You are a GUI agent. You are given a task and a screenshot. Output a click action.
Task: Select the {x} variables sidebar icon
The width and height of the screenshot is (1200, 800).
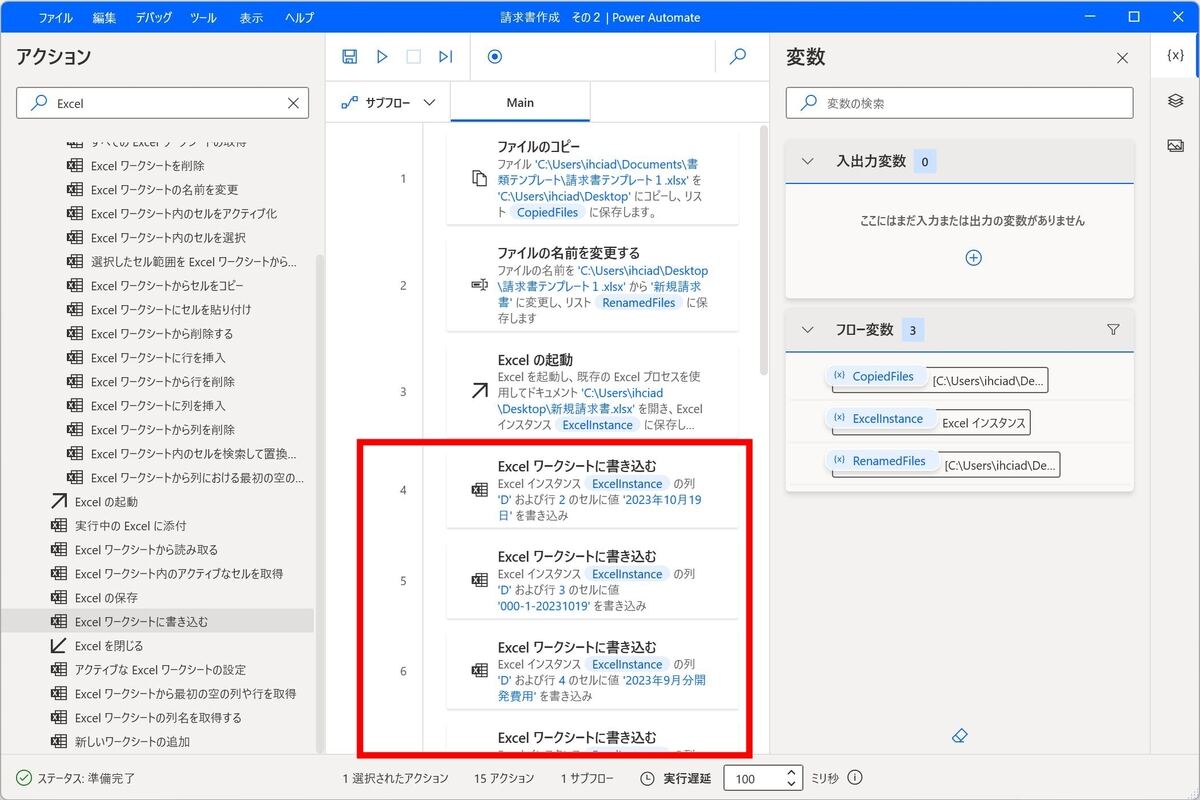click(x=1175, y=56)
